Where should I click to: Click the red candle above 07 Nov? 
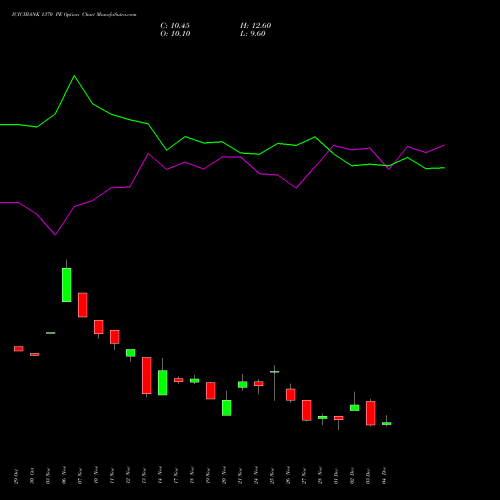point(83,305)
